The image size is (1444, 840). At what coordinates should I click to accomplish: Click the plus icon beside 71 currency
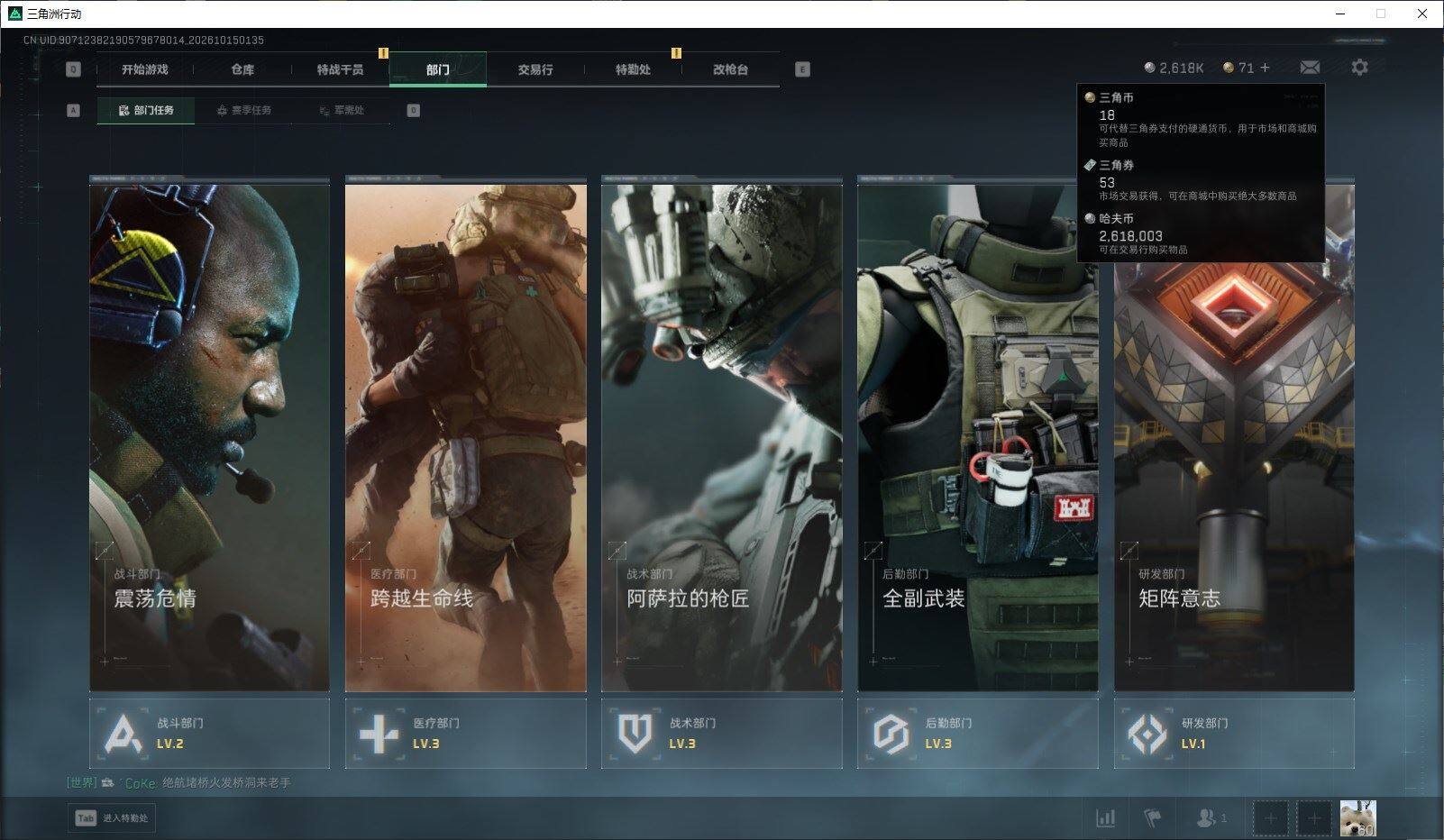[x=1265, y=68]
